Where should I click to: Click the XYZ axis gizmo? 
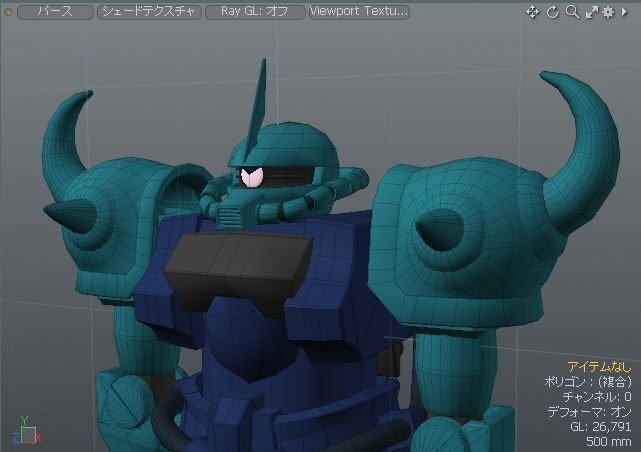(x=26, y=432)
